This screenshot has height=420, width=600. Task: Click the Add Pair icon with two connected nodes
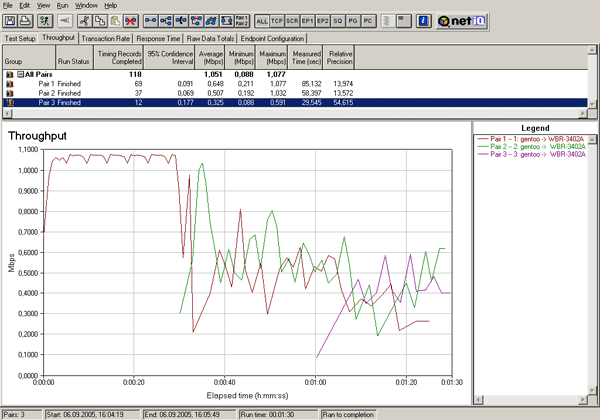tap(151, 21)
